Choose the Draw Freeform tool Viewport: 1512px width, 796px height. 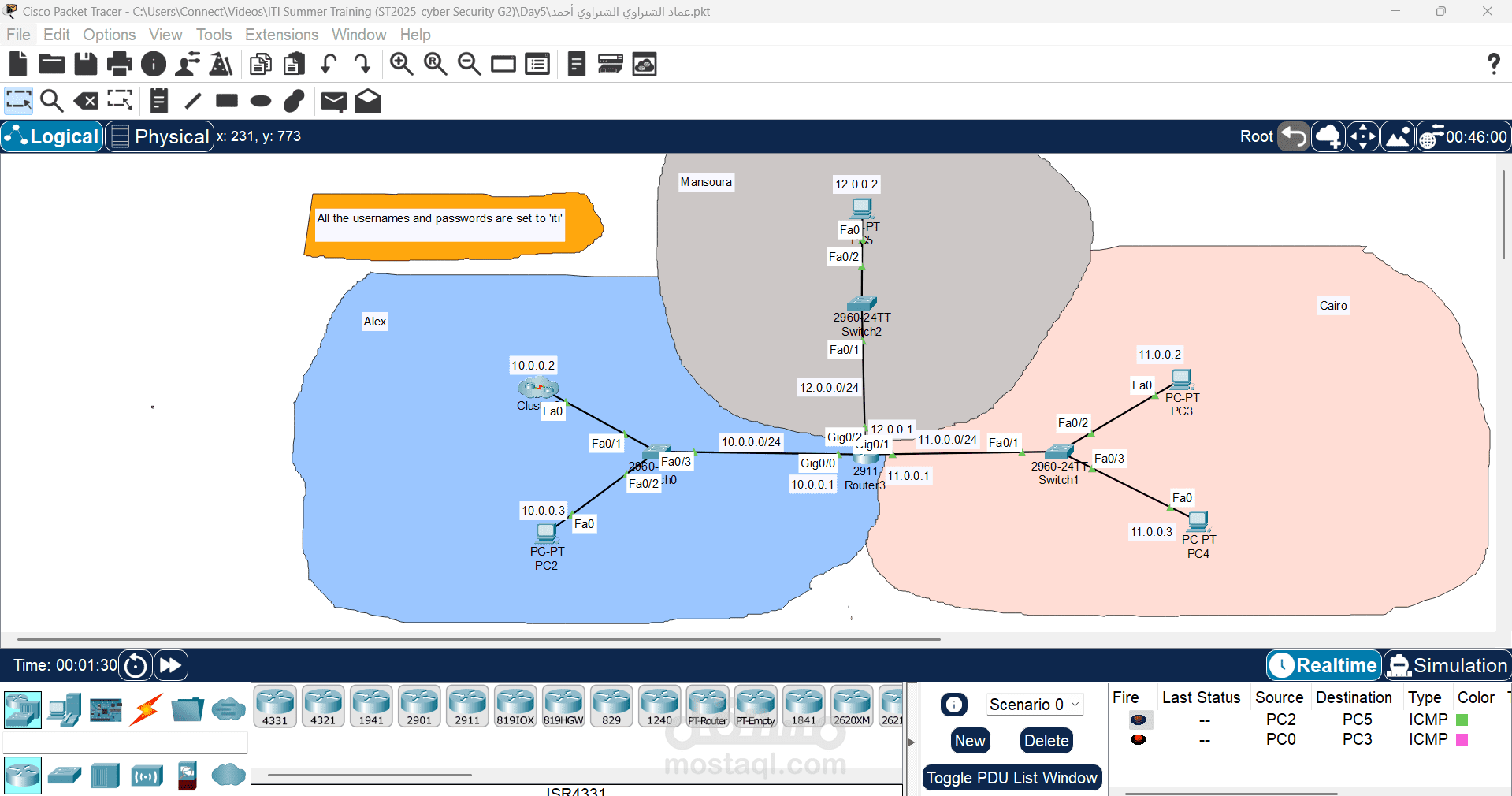(x=294, y=101)
